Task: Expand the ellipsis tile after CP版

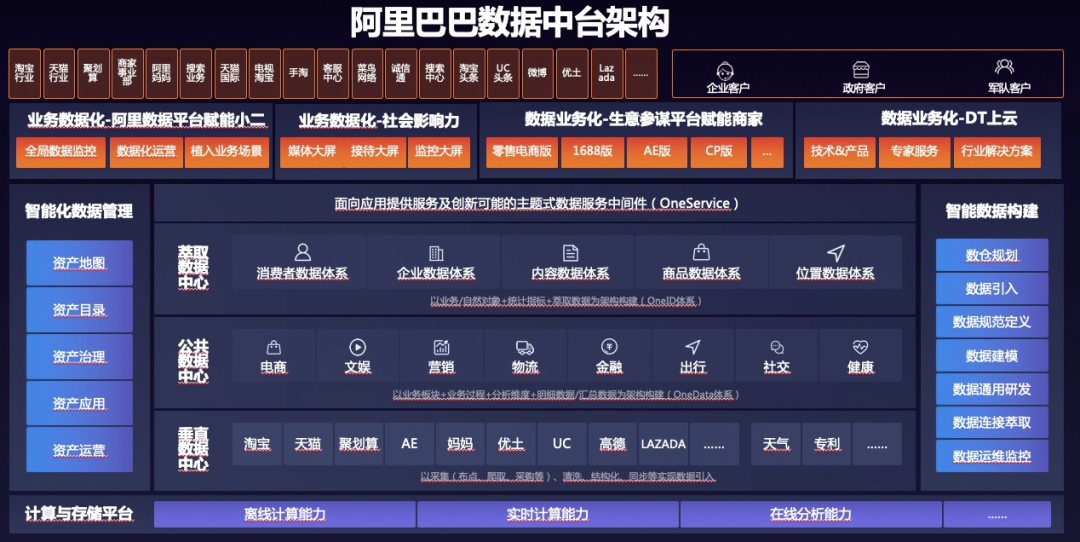Action: click(766, 152)
